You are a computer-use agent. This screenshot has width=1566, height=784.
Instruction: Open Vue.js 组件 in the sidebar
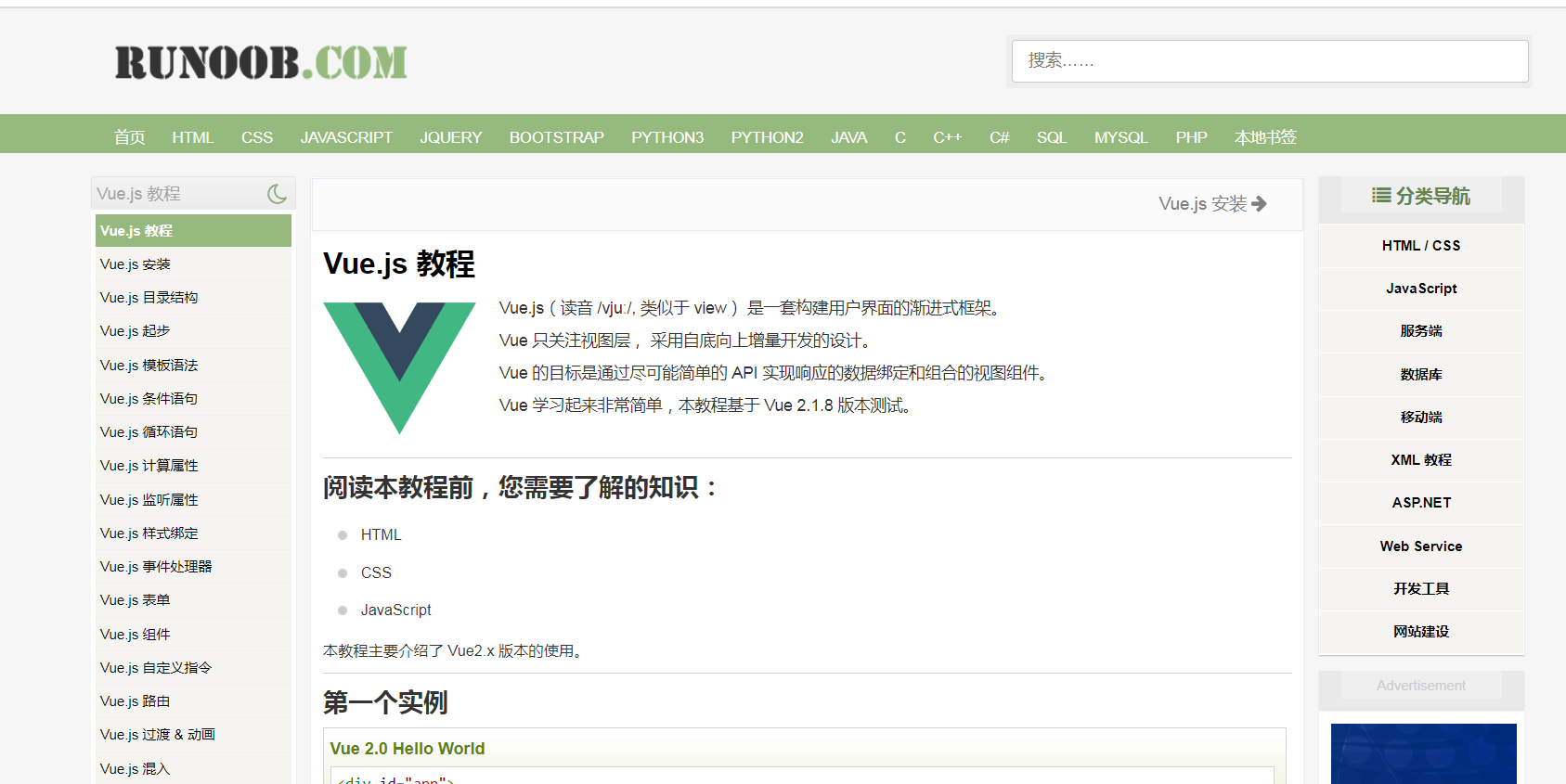[x=193, y=635]
